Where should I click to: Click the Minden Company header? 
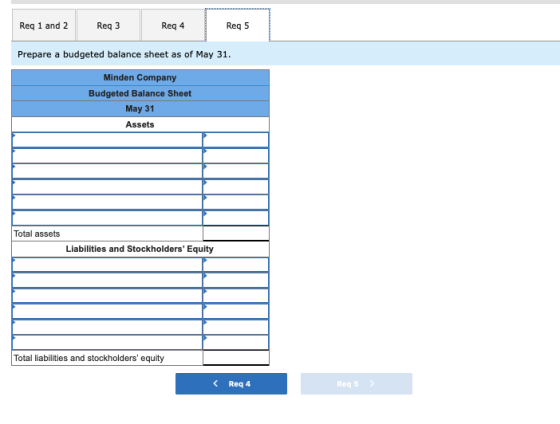(140, 78)
